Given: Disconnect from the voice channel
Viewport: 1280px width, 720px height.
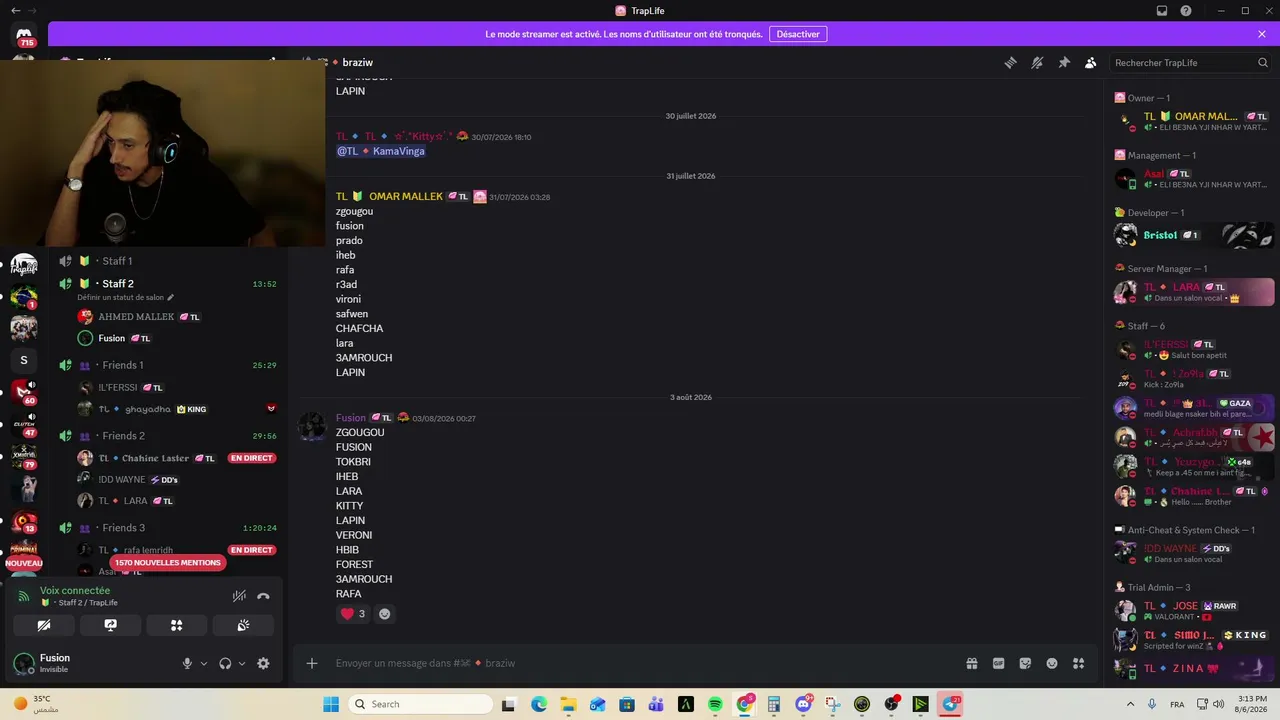Looking at the screenshot, I should [263, 596].
